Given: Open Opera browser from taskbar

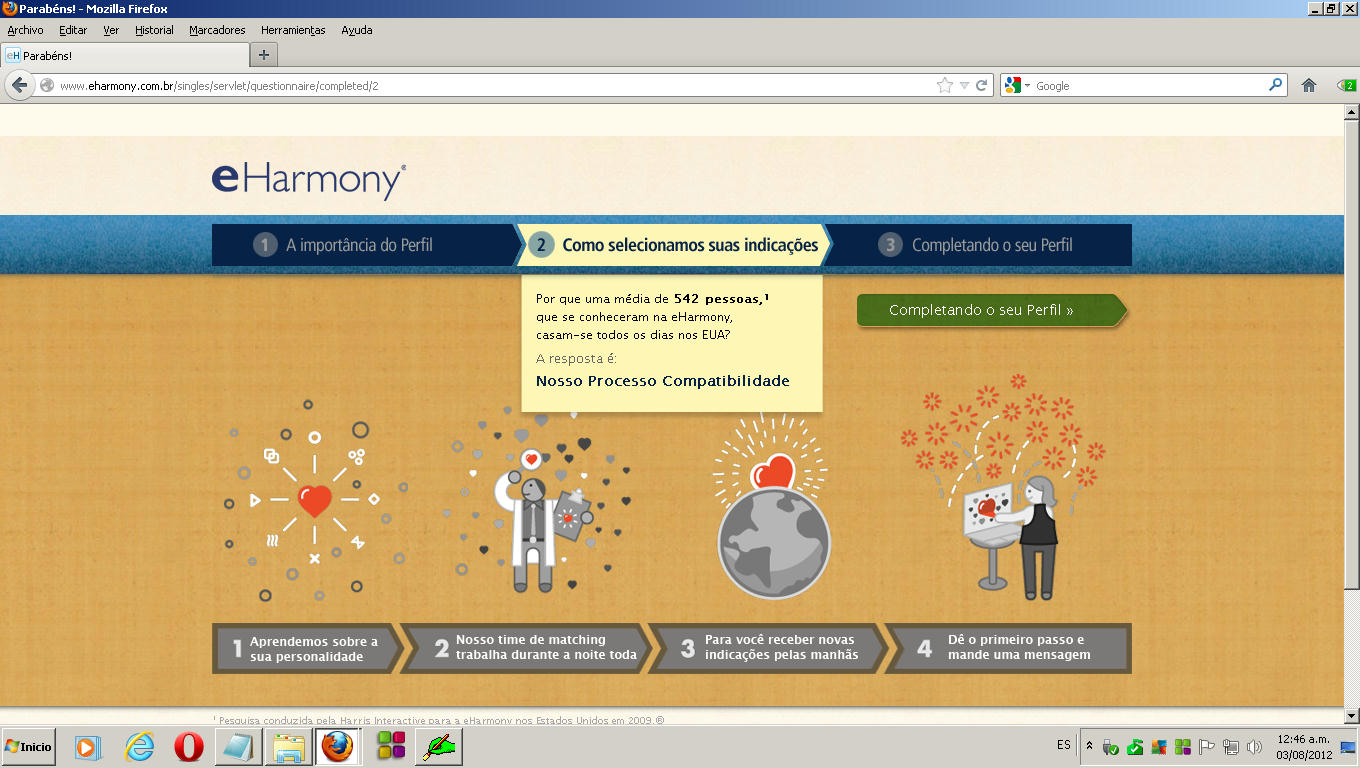Looking at the screenshot, I should pos(188,747).
